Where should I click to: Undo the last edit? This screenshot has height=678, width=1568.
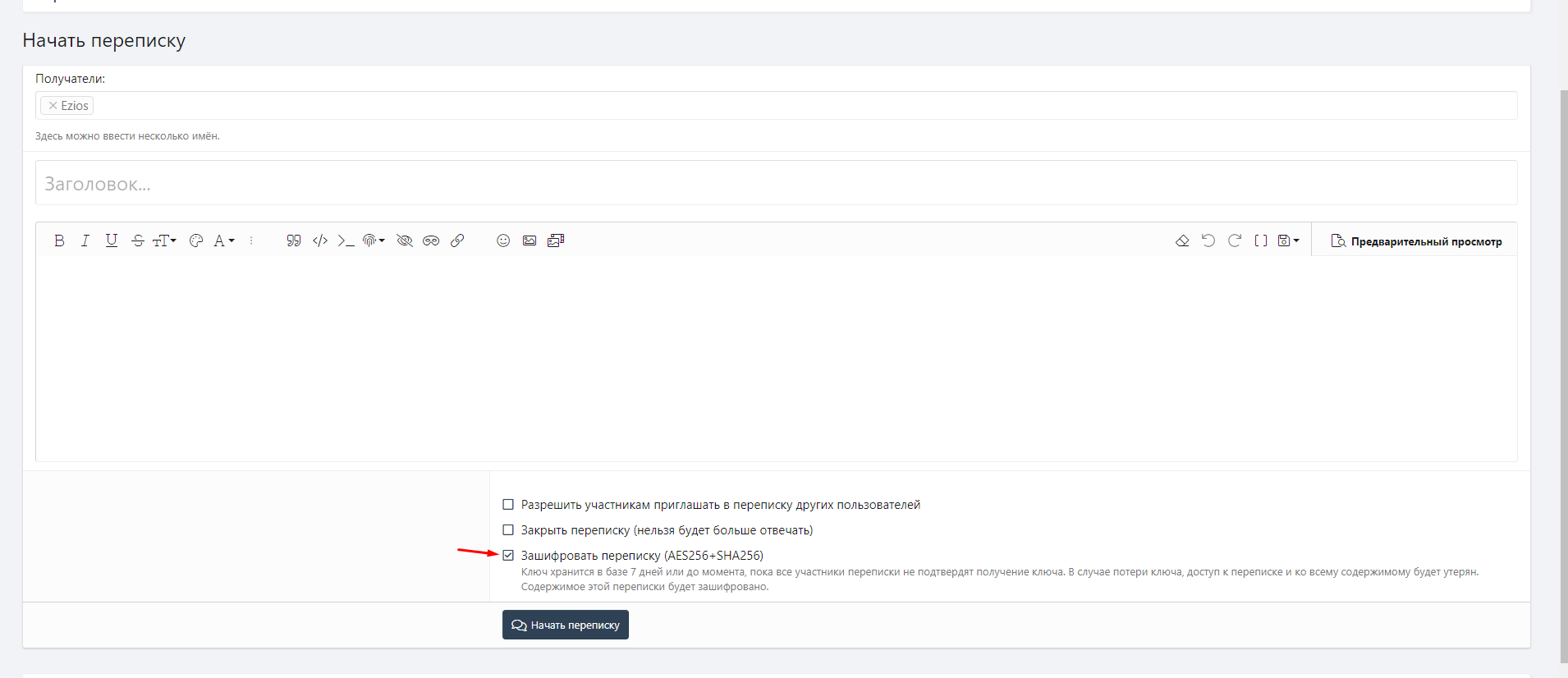(x=1208, y=241)
